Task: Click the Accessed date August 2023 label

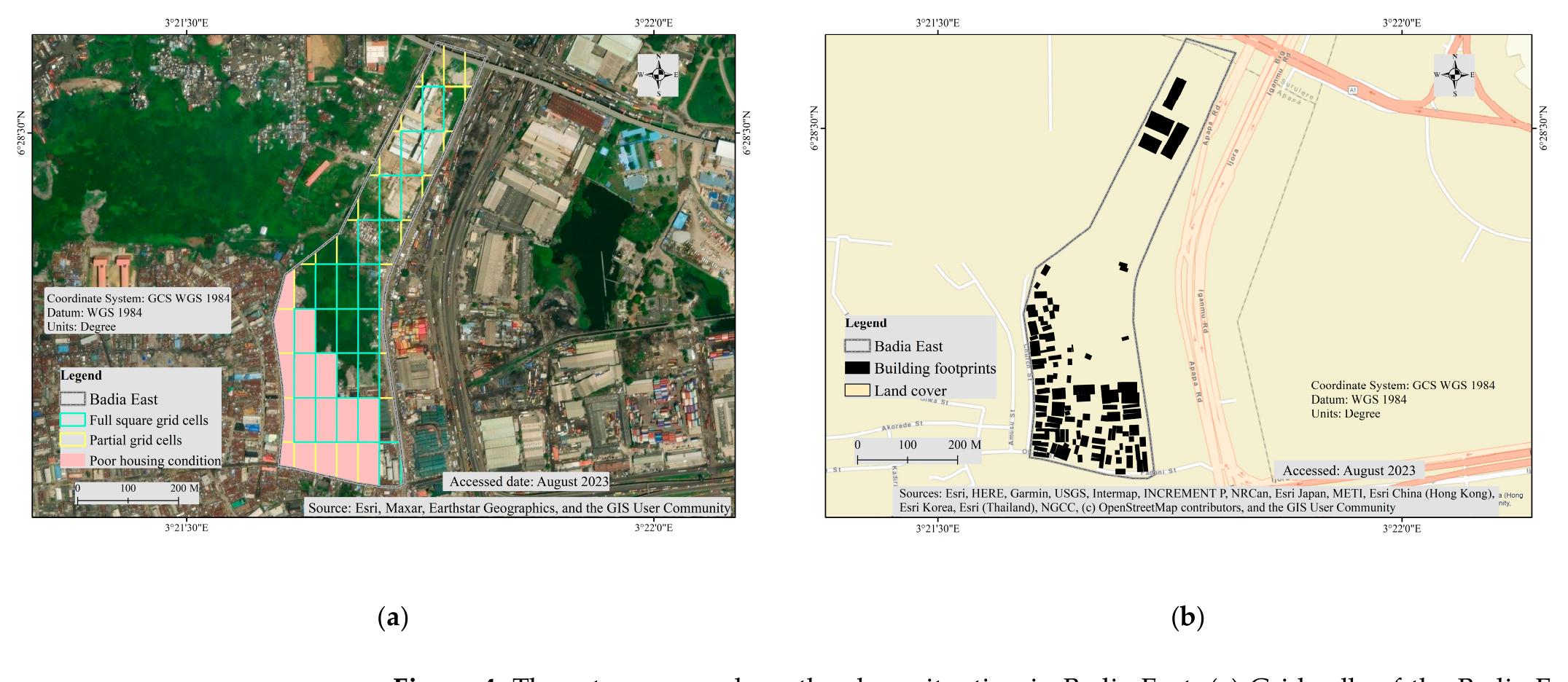Action: [x=529, y=481]
